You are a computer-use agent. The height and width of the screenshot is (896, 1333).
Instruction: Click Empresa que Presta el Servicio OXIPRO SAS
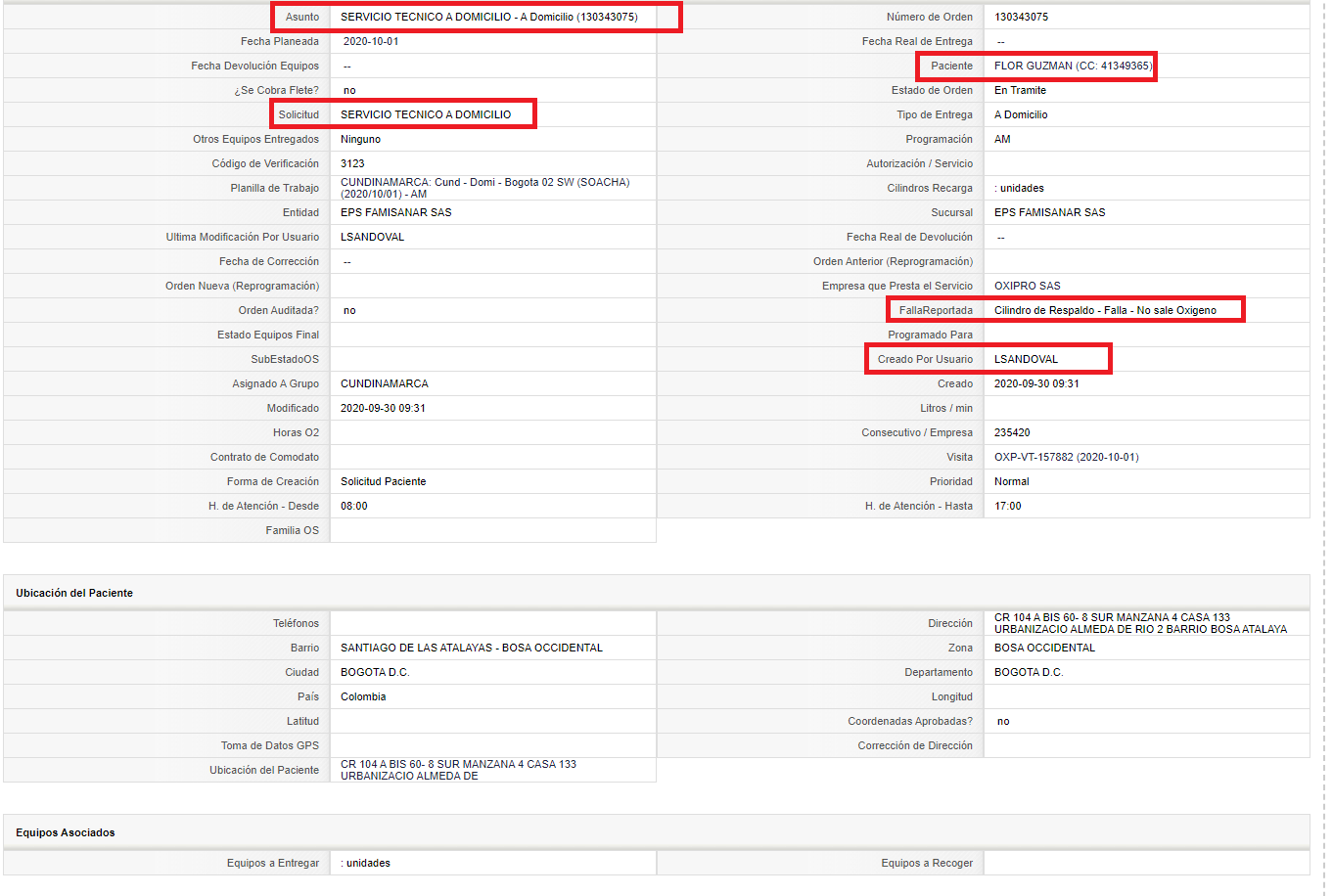pos(1028,286)
